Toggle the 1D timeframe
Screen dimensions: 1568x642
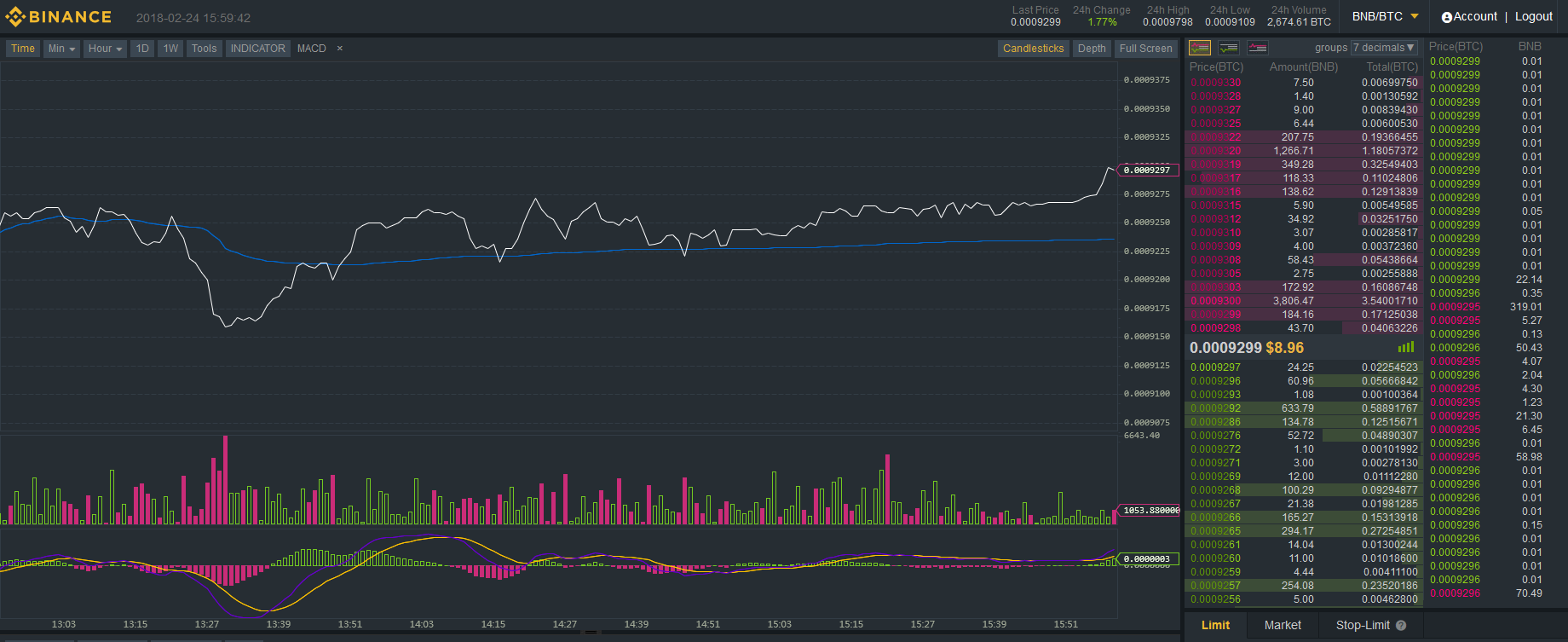(x=142, y=49)
